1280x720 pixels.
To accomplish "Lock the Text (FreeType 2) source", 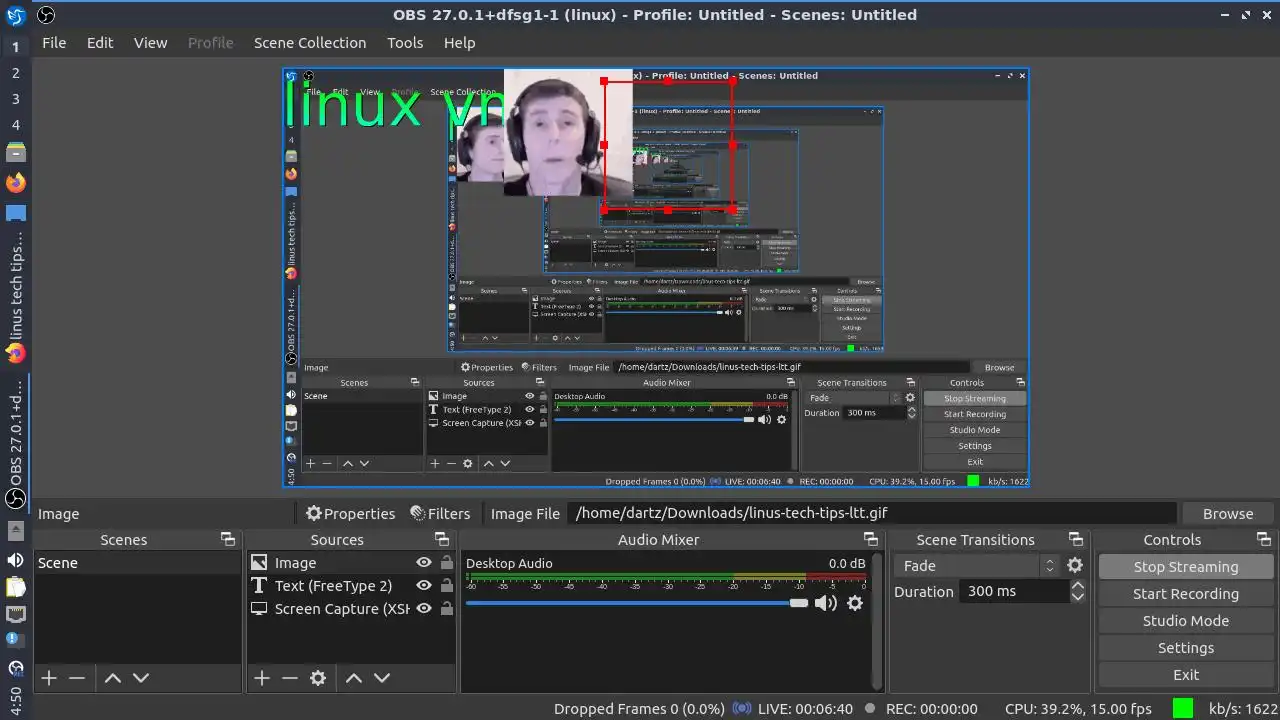I will [x=447, y=586].
